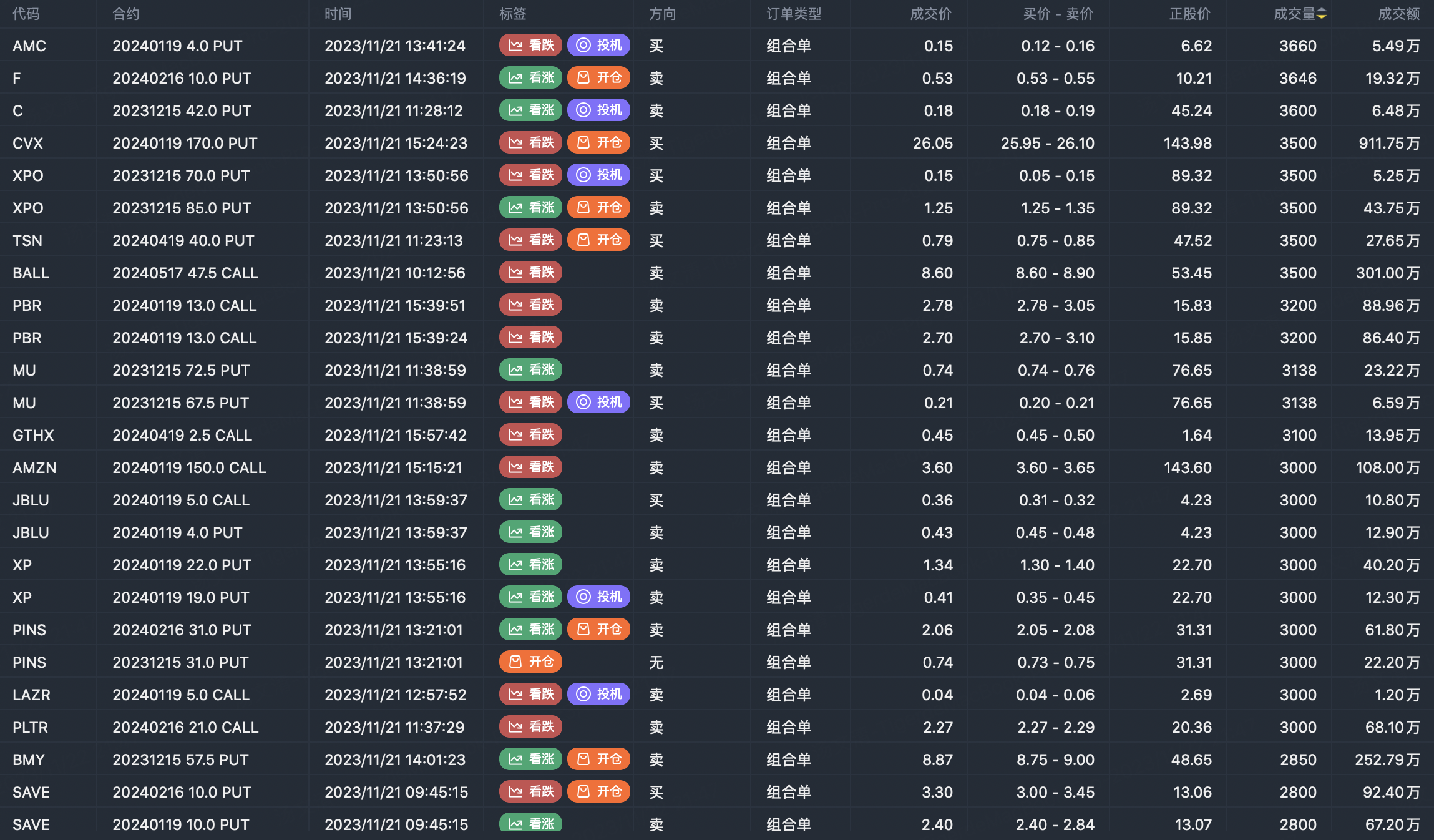This screenshot has width=1434, height=840.
Task: Click the 时间 column header
Action: click(x=338, y=14)
